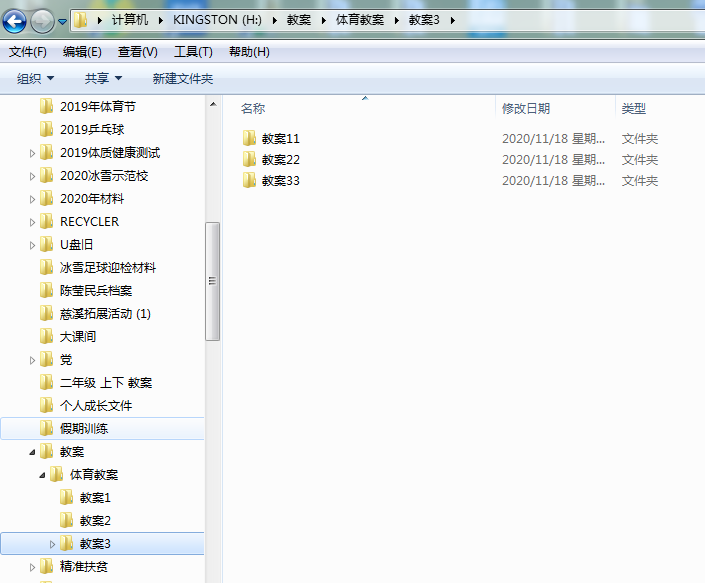Expand 精准扶贫 tree node
Viewport: 705px width, 583px height.
point(32,567)
